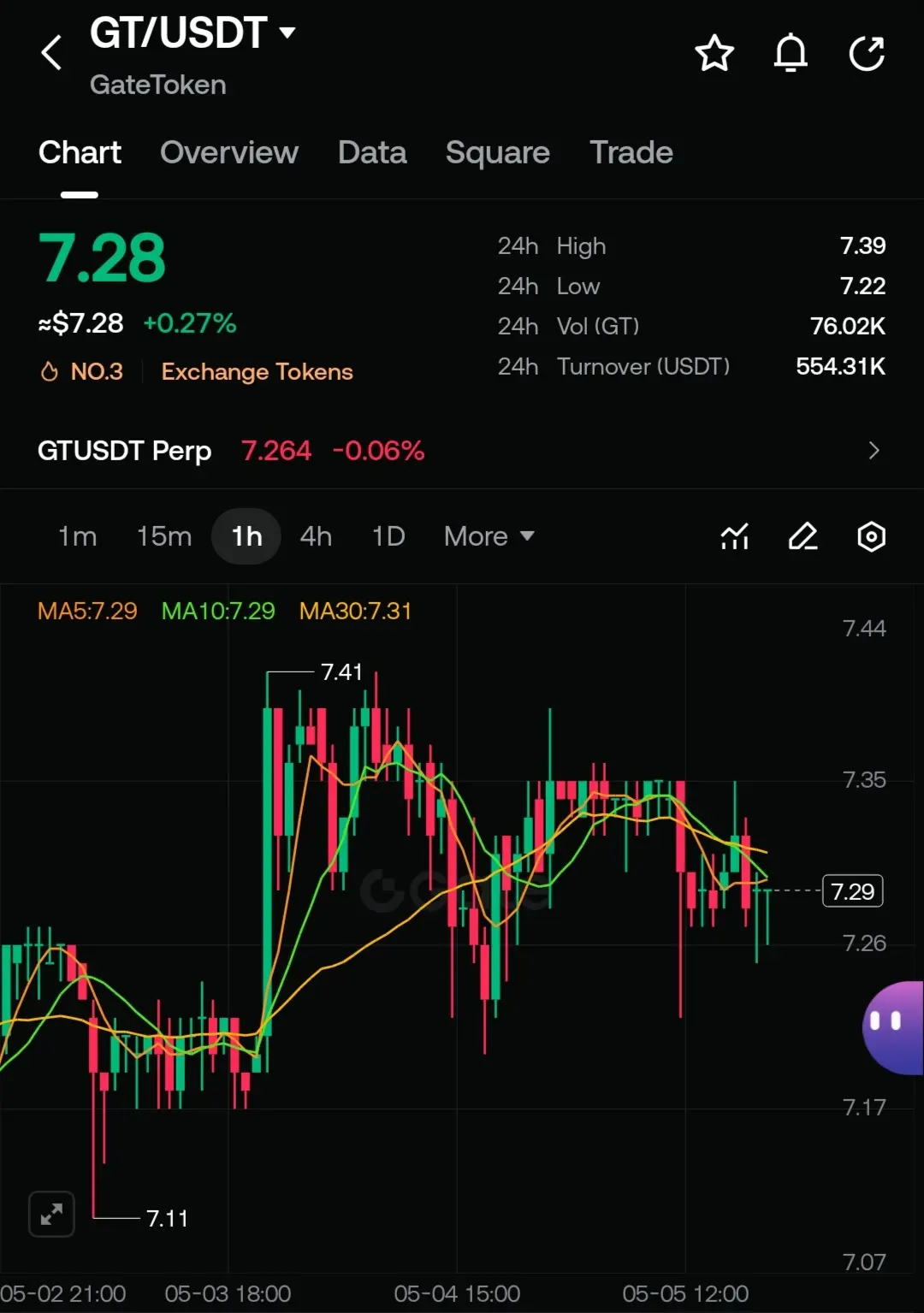
Task: Tap the 05-04 15:00 time axis label
Action: click(x=457, y=1293)
